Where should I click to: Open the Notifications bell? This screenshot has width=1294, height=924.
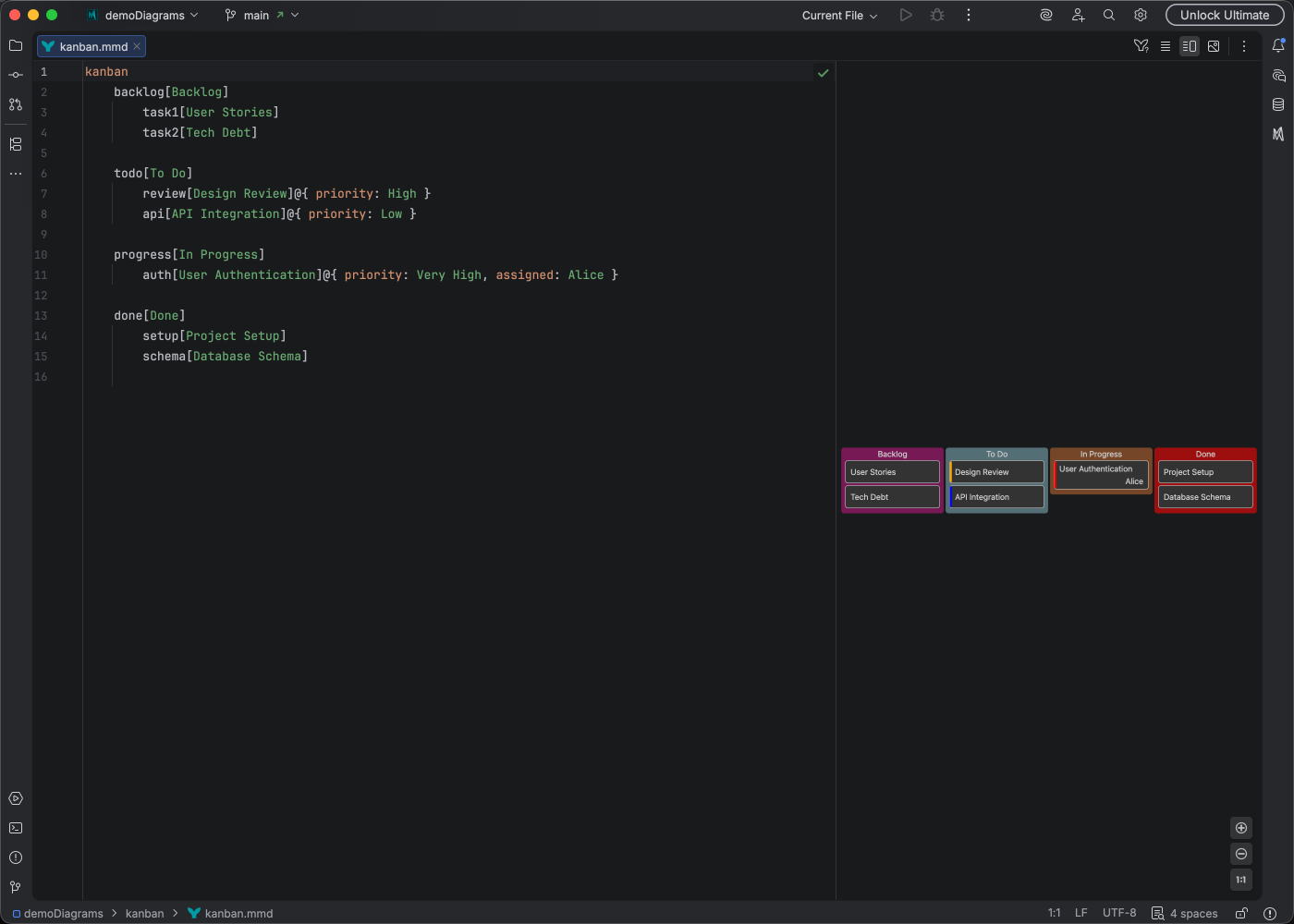click(x=1279, y=44)
